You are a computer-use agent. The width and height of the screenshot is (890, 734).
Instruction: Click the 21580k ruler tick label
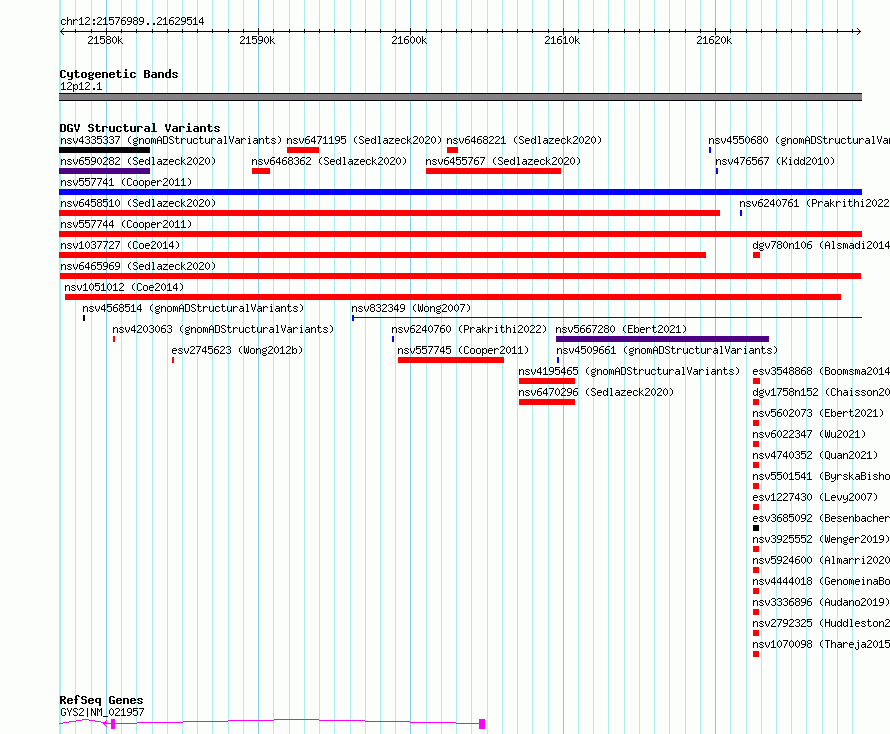point(105,40)
